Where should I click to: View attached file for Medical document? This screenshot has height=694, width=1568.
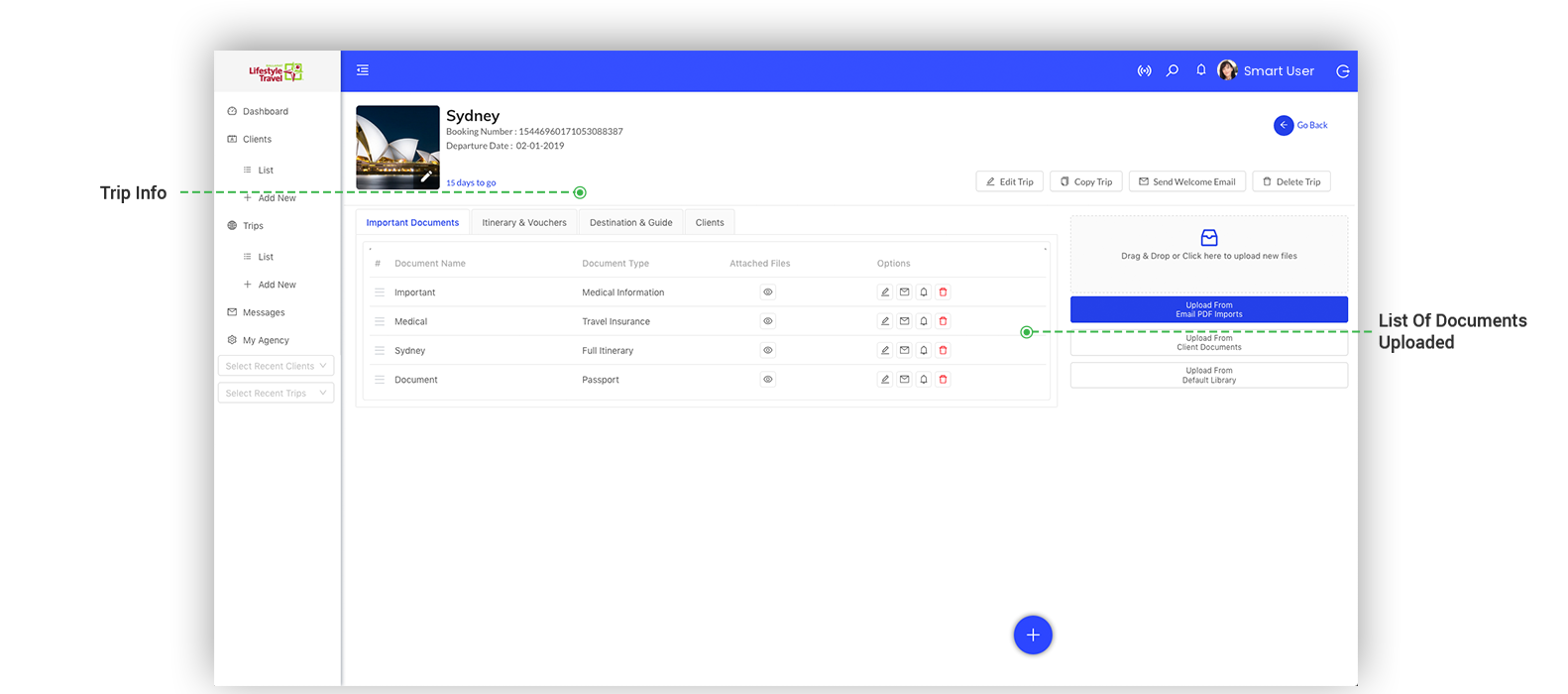pyautogui.click(x=767, y=321)
